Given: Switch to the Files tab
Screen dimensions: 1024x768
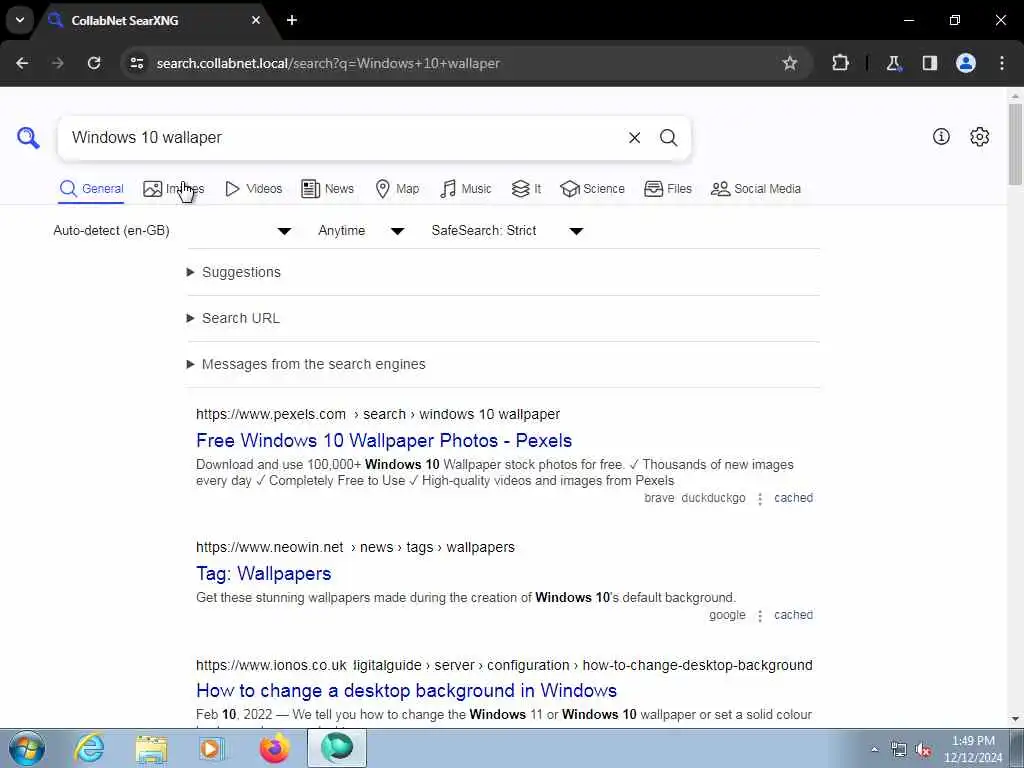Looking at the screenshot, I should (x=667, y=189).
